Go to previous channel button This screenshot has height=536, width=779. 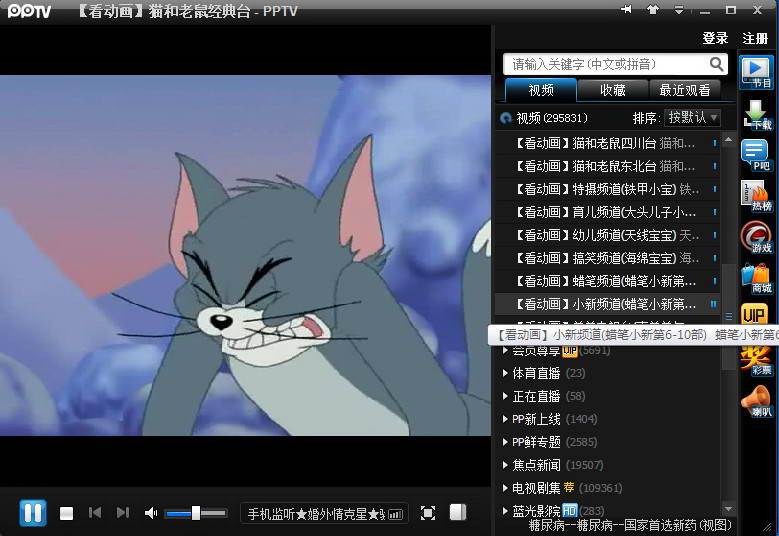tap(95, 512)
